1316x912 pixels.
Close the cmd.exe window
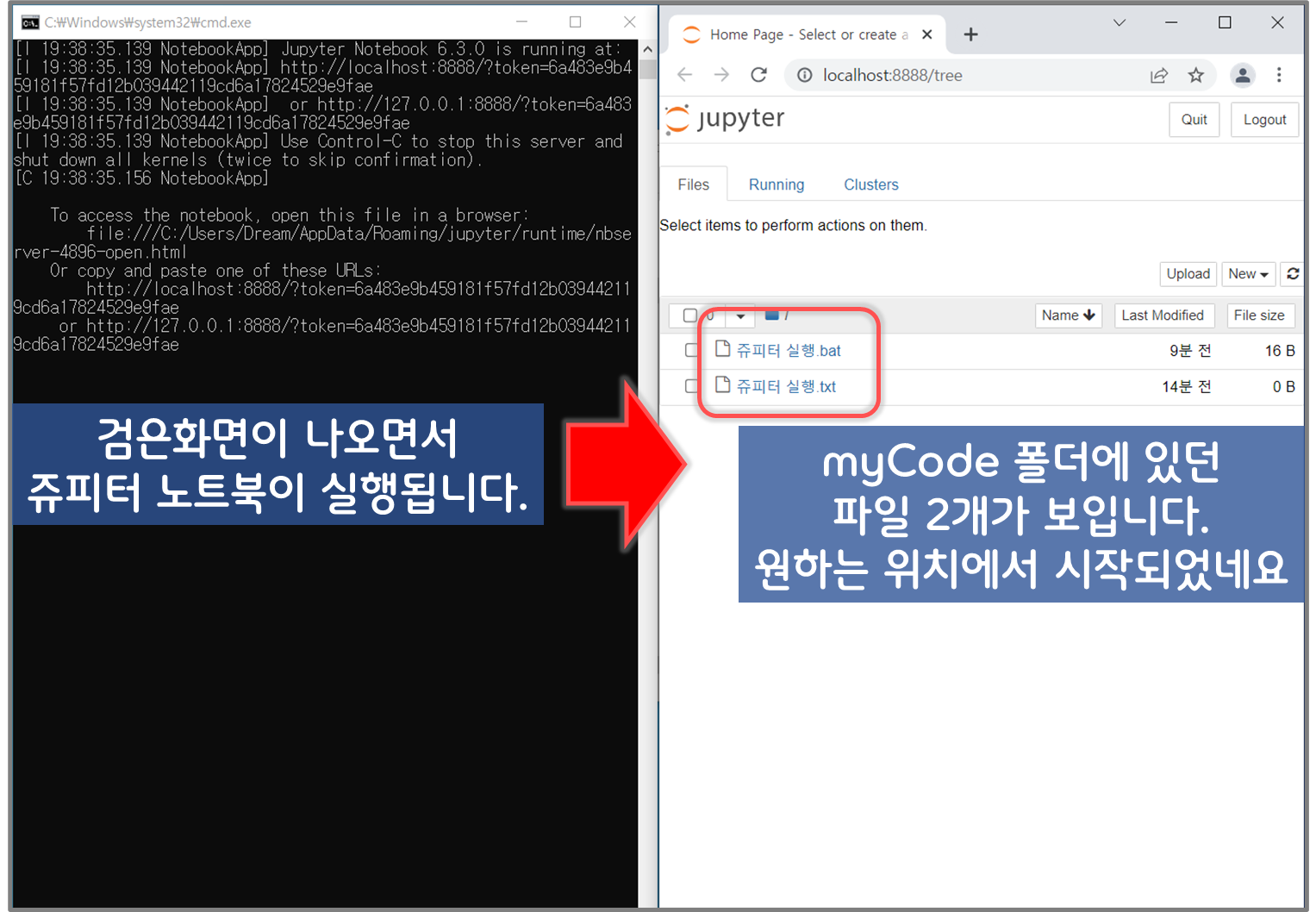pos(630,22)
